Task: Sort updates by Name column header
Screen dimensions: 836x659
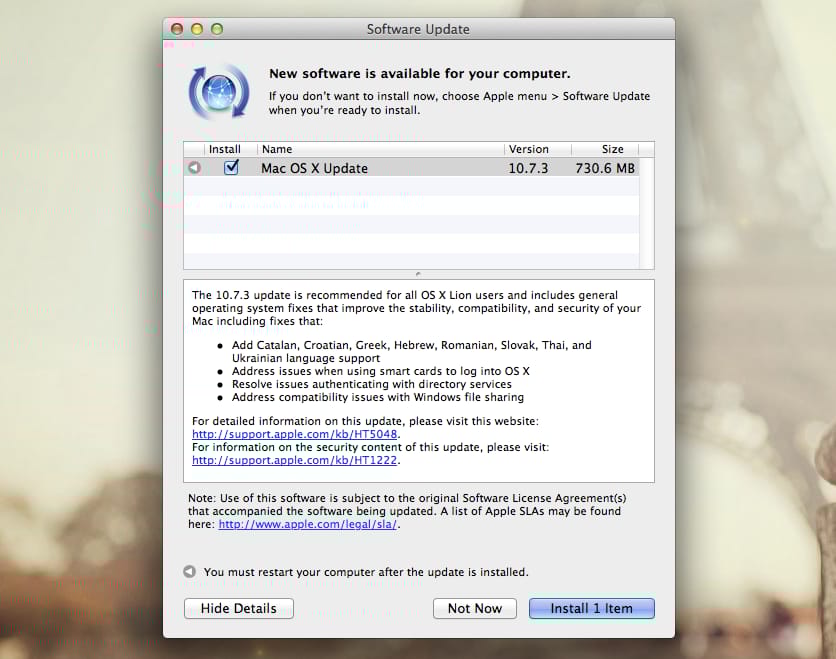Action: click(x=381, y=149)
